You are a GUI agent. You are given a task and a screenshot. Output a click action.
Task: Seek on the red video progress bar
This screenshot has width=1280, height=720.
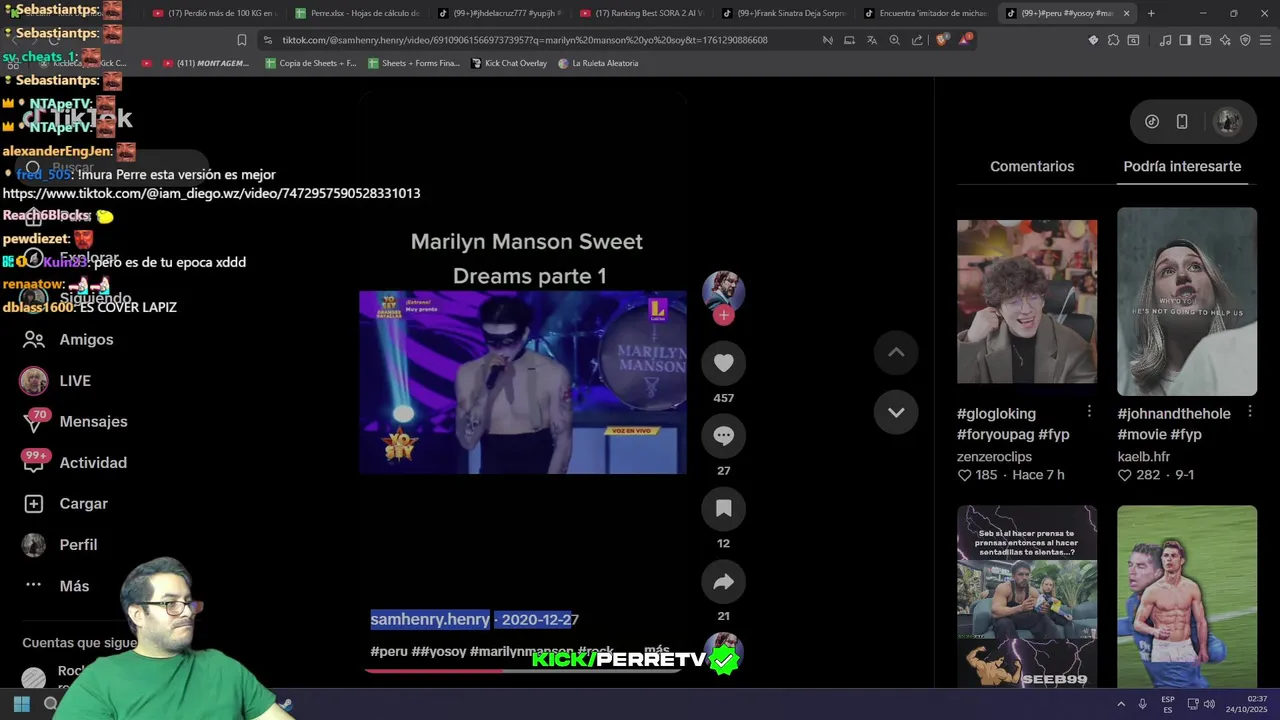[523, 670]
